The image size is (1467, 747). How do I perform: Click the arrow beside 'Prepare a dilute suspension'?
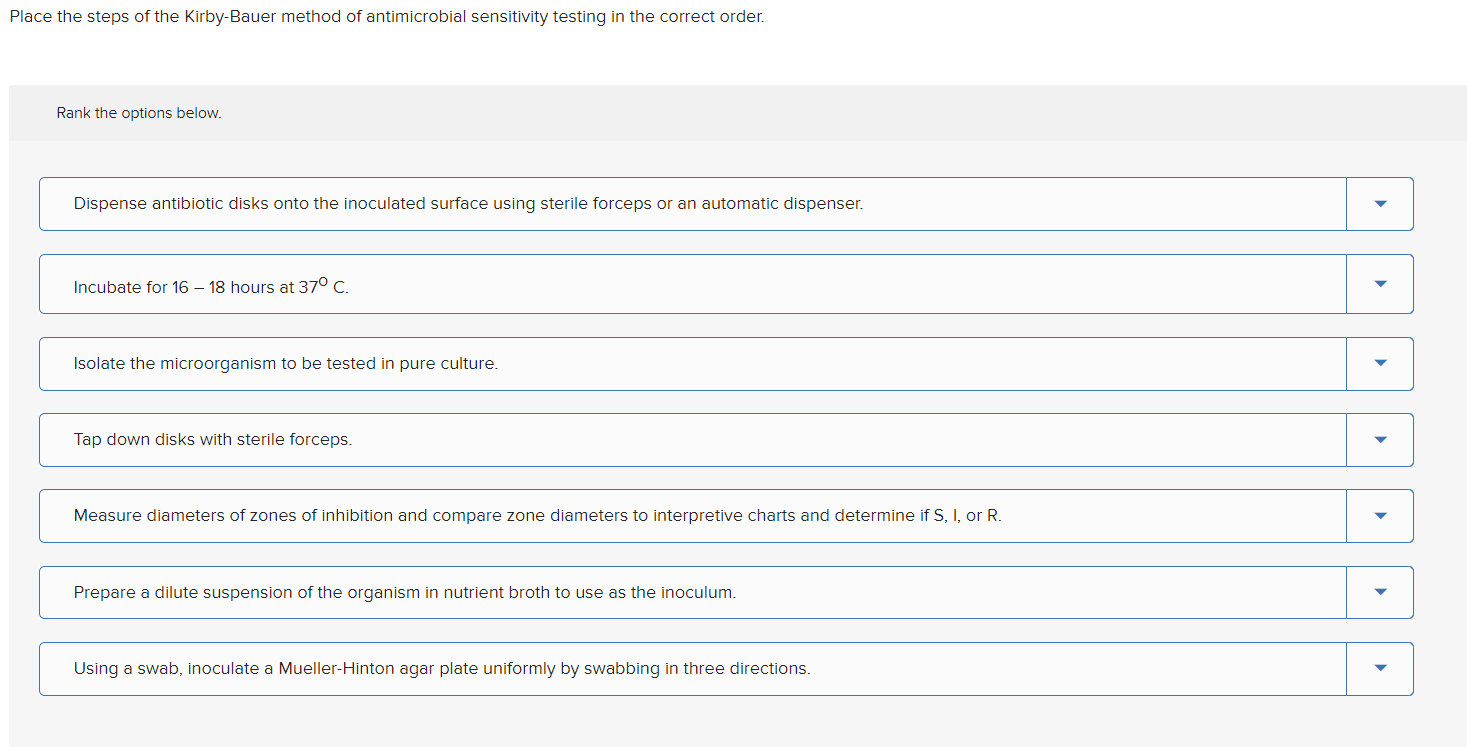1380,593
